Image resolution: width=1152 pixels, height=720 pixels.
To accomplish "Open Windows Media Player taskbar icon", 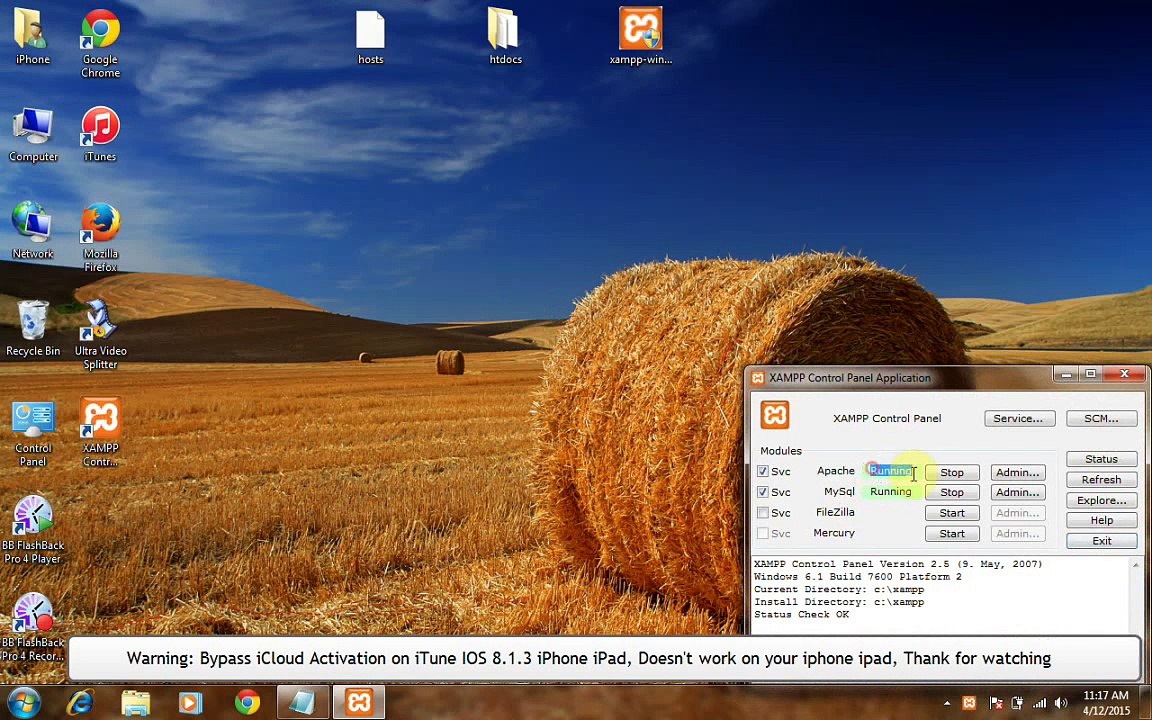I will point(190,703).
